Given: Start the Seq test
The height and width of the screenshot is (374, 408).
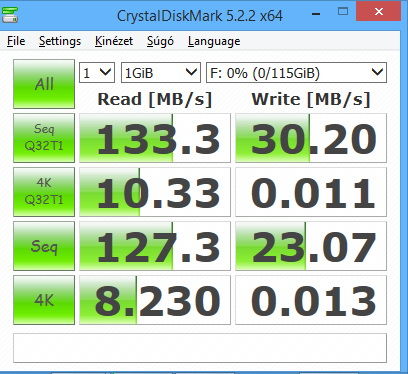Looking at the screenshot, I should pos(44,246).
